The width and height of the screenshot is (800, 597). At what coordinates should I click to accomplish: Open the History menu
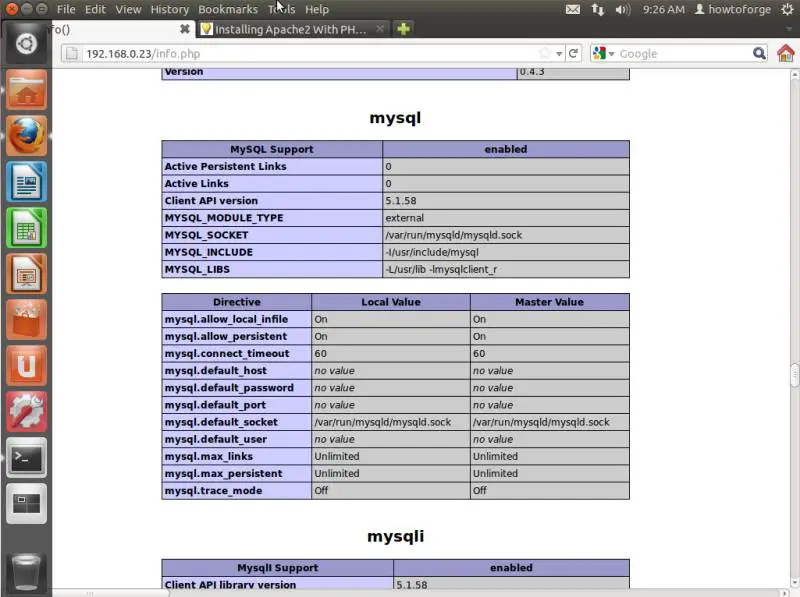tap(169, 9)
